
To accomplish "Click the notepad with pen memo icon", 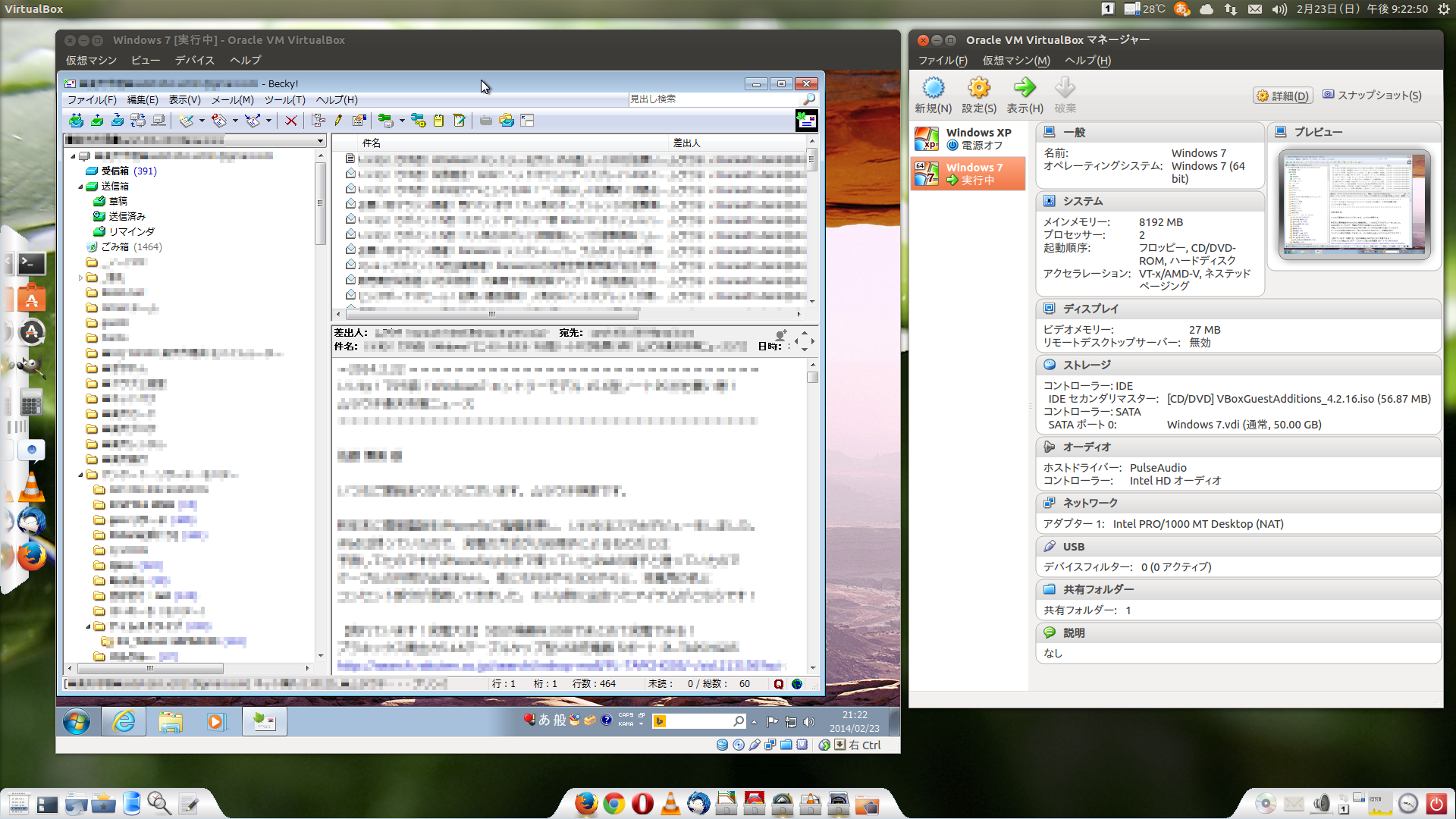I will (x=459, y=121).
